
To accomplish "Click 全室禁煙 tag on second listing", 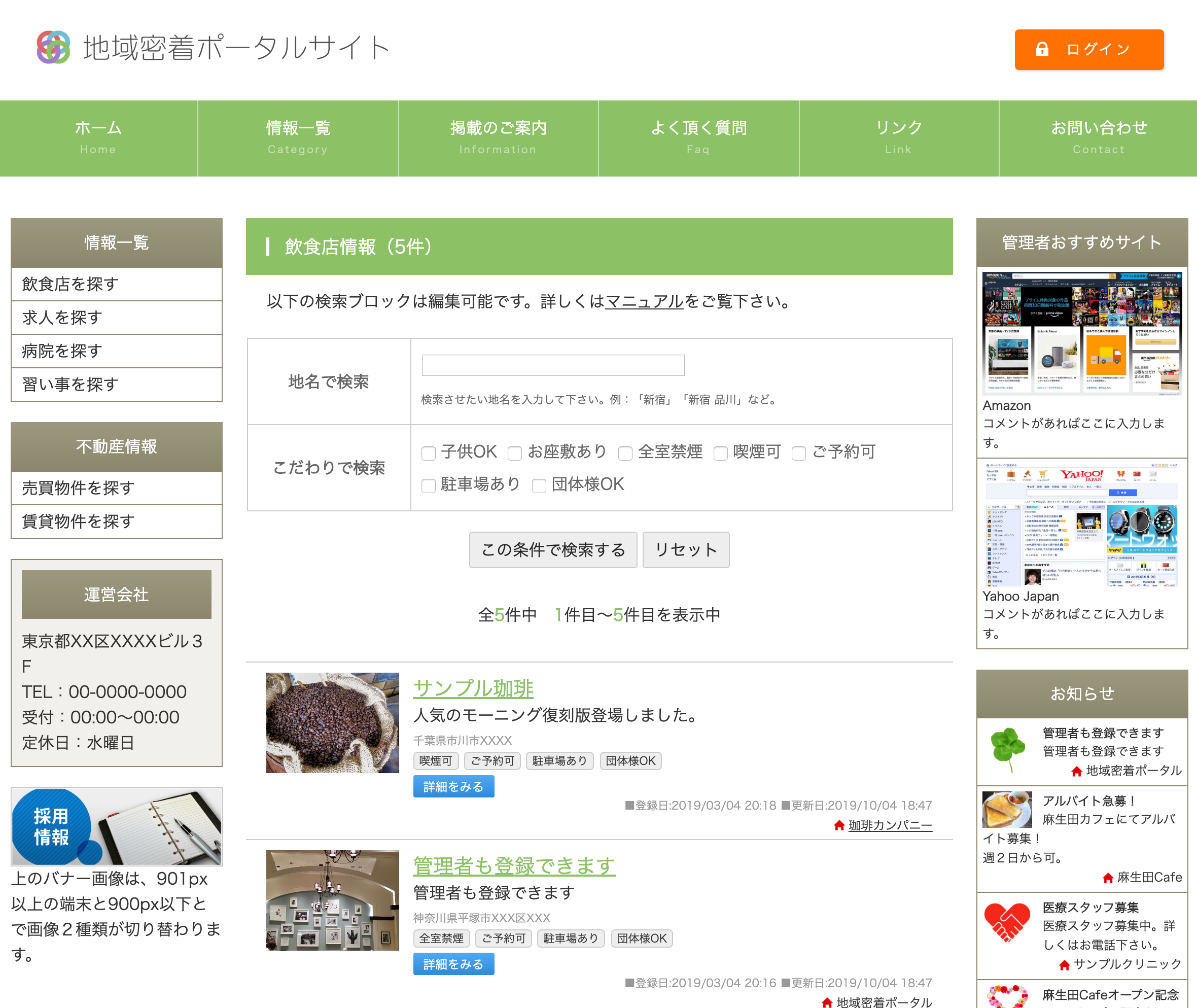I will coord(441,939).
